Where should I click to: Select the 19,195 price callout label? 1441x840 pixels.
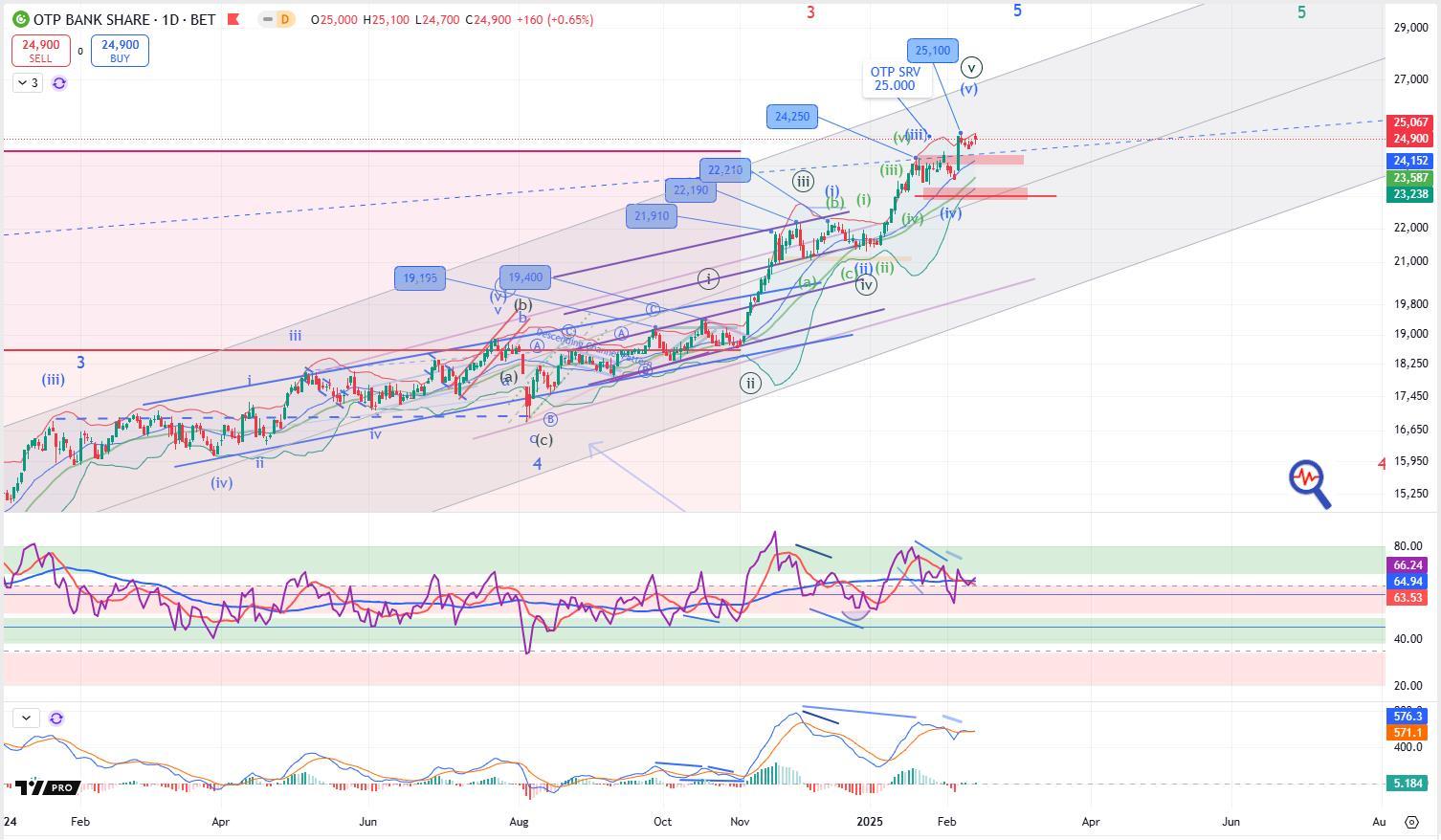pos(420,278)
